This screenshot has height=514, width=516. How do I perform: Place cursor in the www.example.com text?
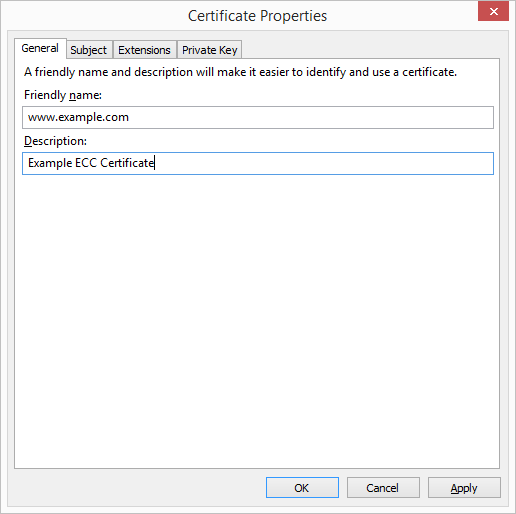[78, 117]
